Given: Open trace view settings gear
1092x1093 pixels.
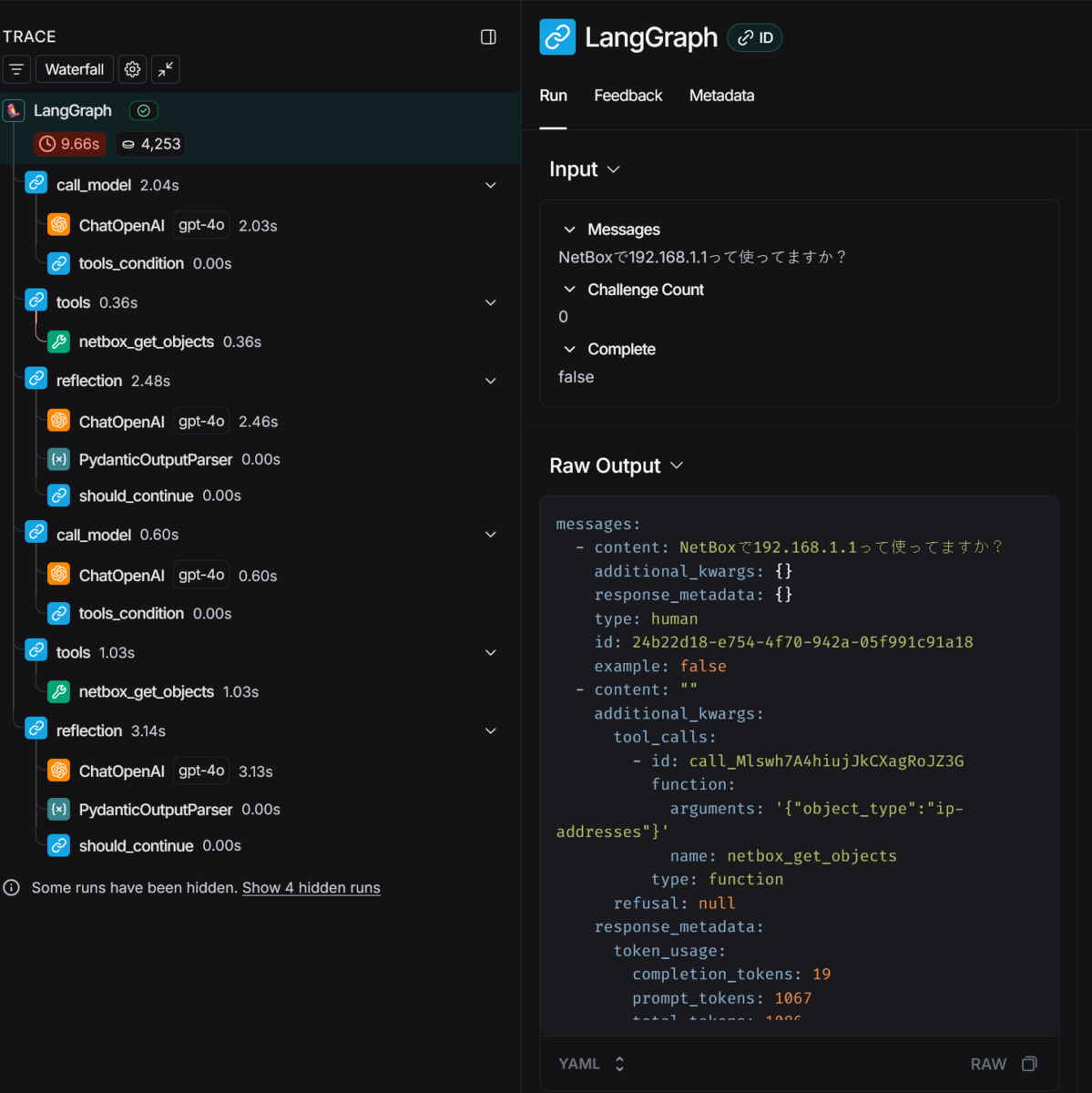Looking at the screenshot, I should (x=132, y=69).
